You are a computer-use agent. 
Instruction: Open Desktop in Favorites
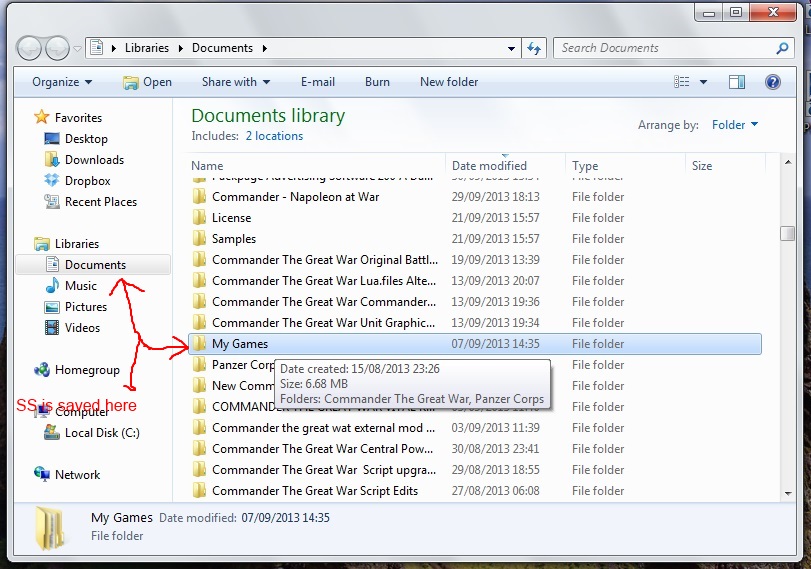click(x=76, y=139)
